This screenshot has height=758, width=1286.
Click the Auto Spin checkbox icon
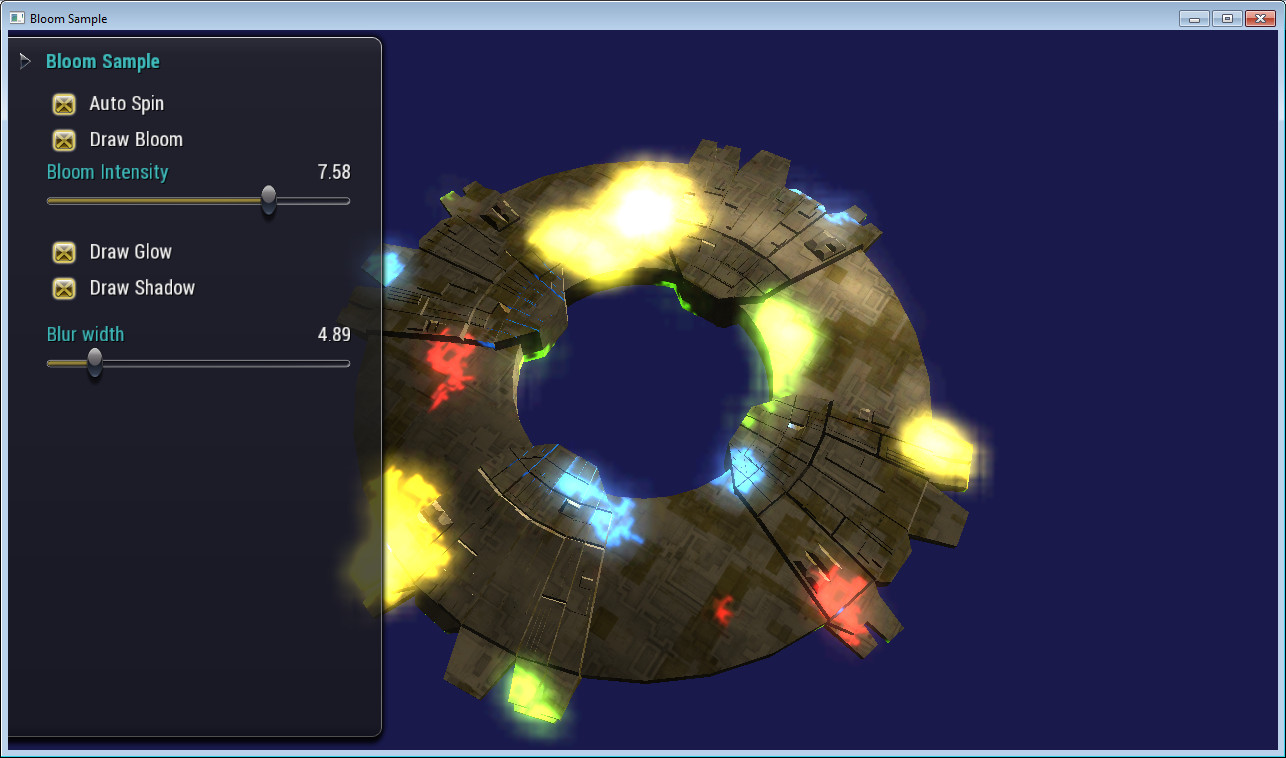click(x=64, y=104)
